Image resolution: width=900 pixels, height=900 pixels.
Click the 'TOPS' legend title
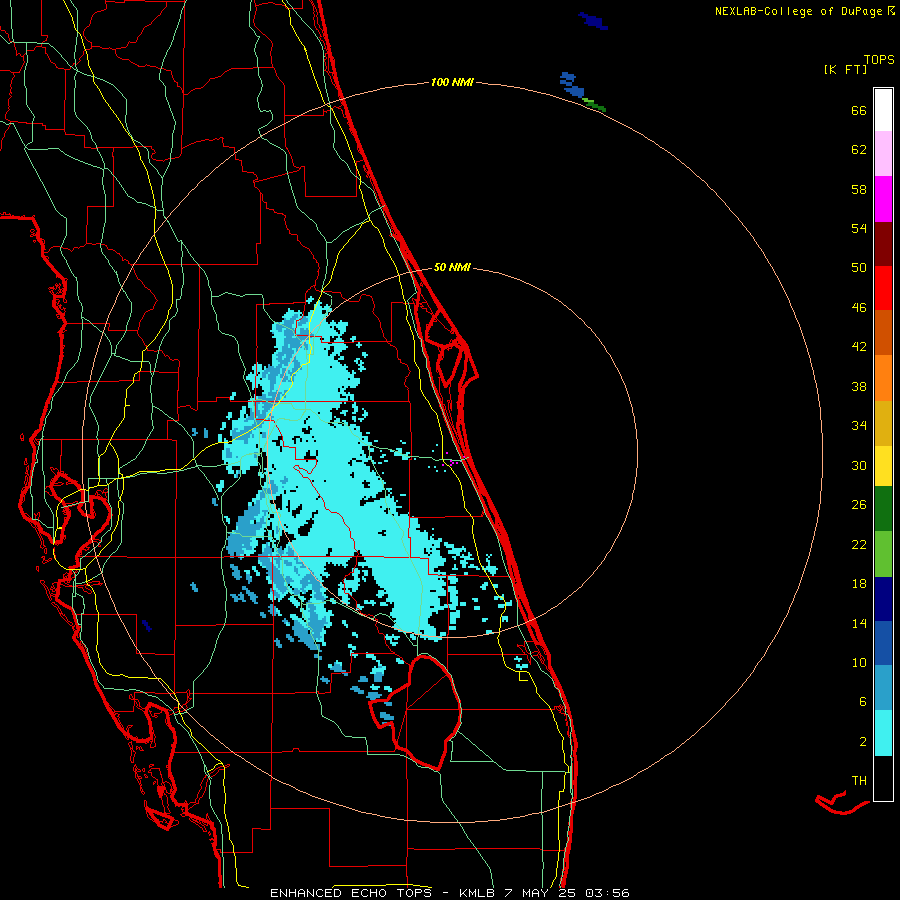(879, 59)
